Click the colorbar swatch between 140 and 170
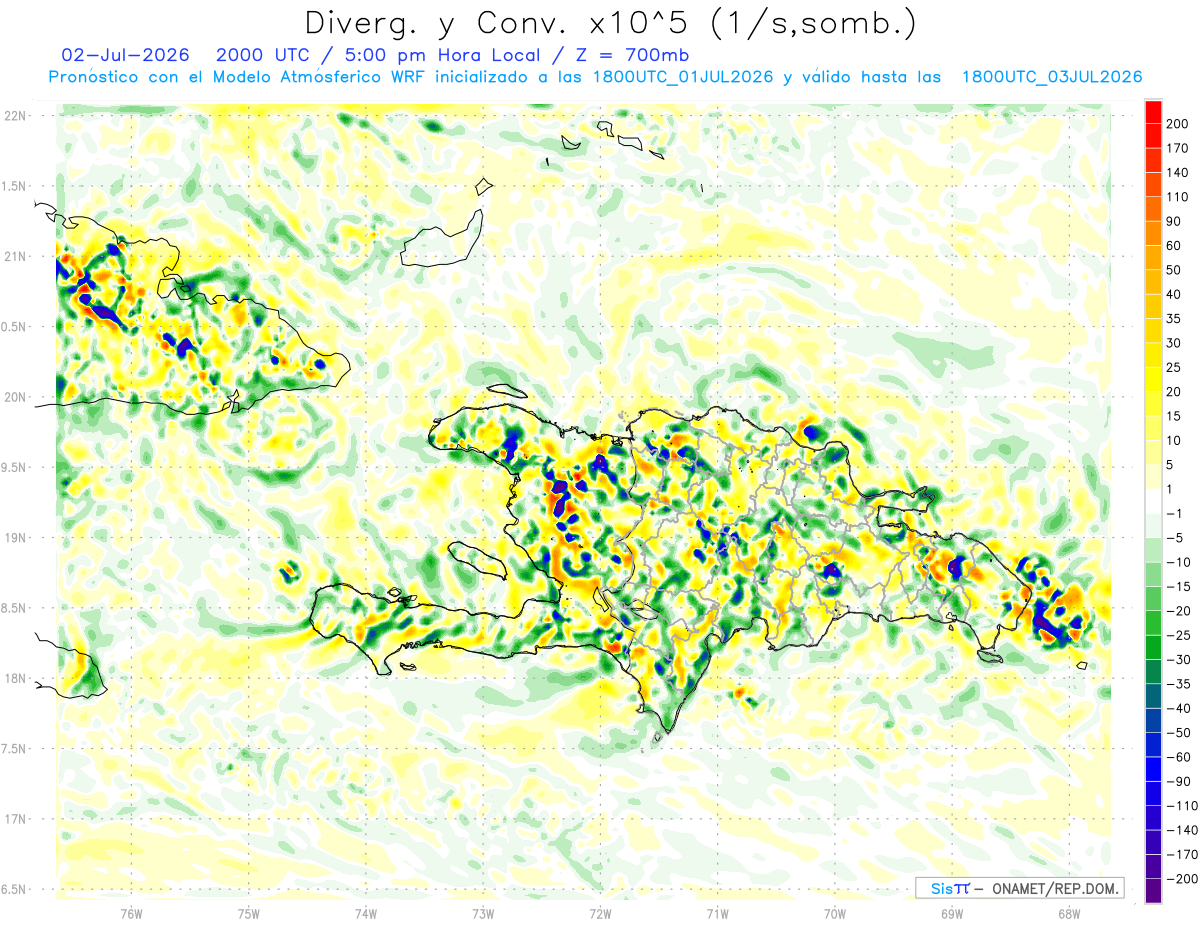 click(x=1153, y=161)
